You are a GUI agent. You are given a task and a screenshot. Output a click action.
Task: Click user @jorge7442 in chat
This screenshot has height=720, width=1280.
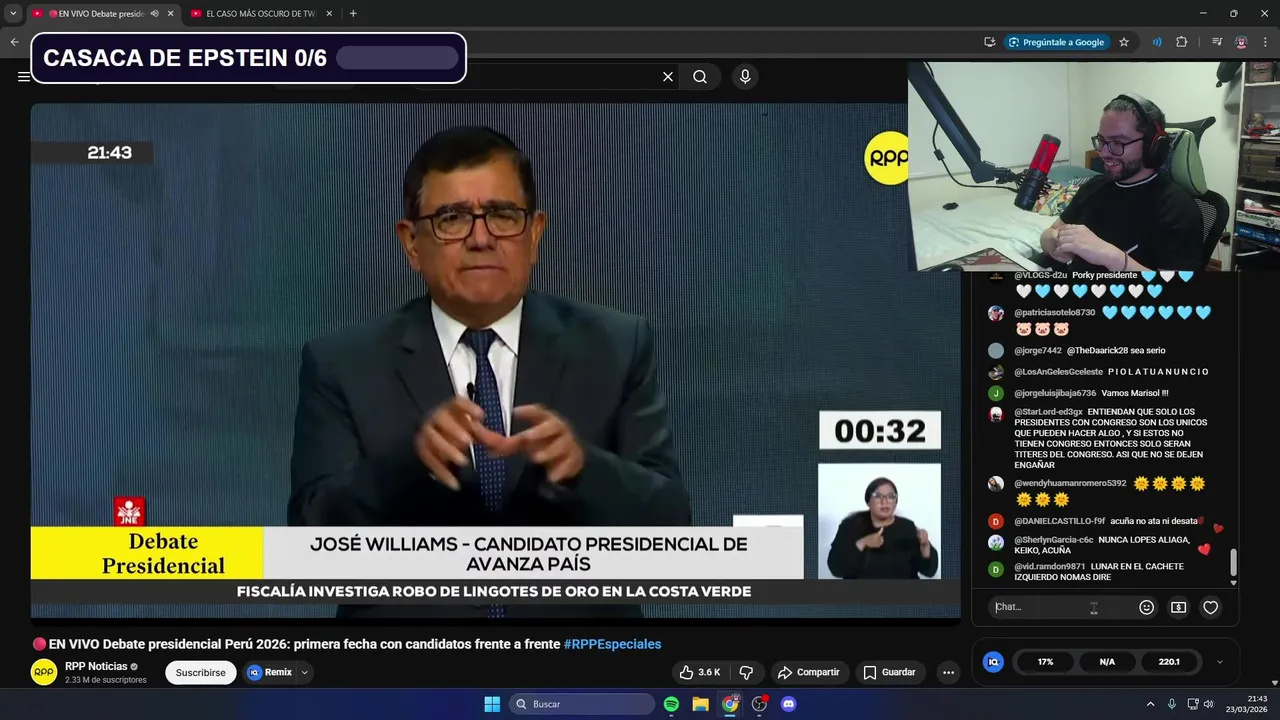[1038, 351]
